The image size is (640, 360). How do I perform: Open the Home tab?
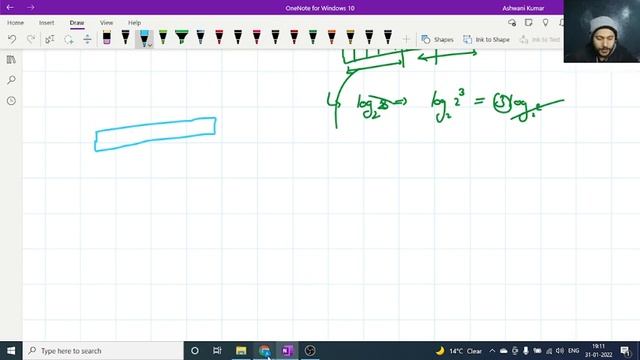pos(16,23)
